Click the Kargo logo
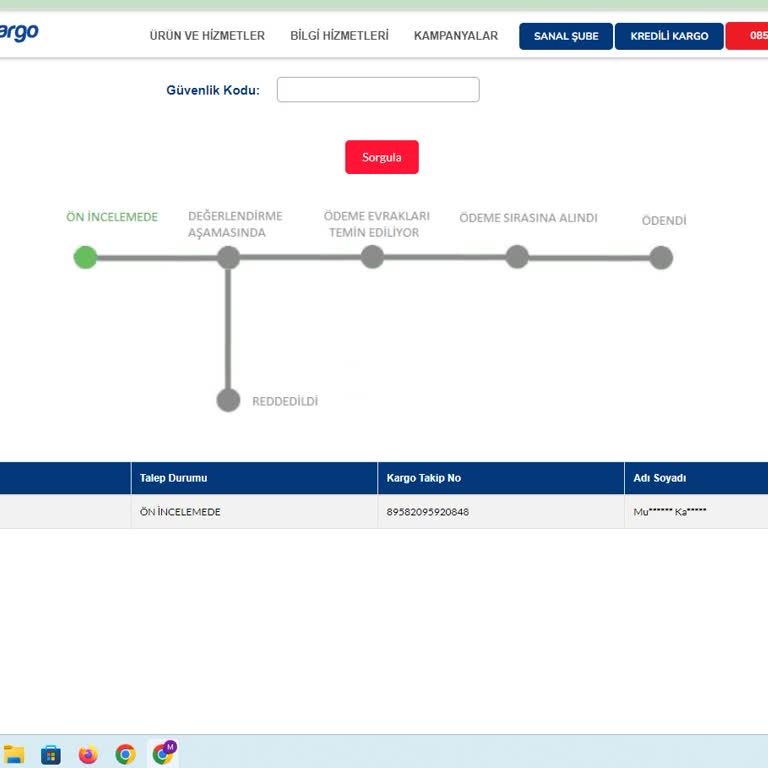The width and height of the screenshot is (768, 768). pos(19,33)
